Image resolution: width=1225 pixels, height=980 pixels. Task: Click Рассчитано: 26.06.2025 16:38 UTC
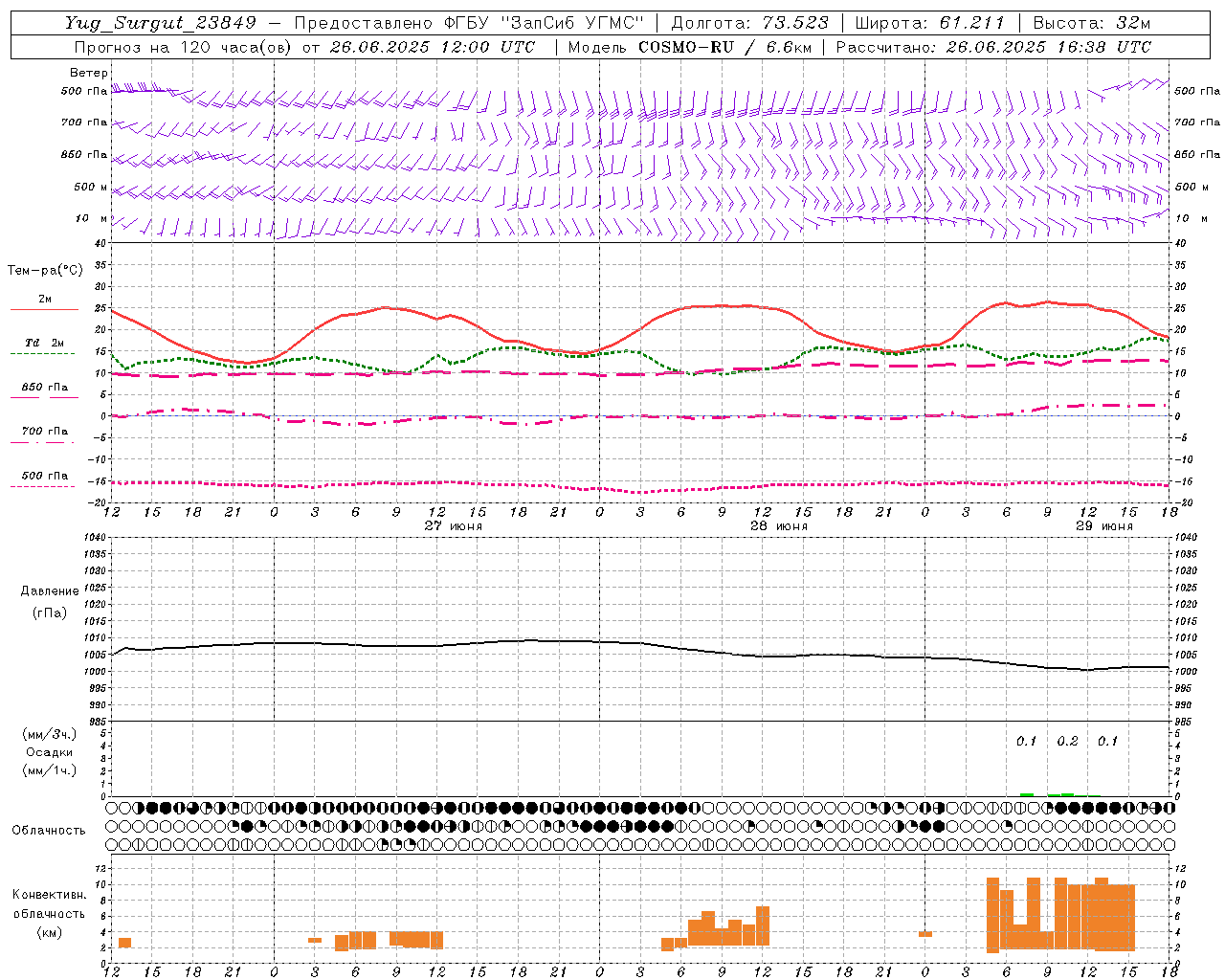(993, 47)
